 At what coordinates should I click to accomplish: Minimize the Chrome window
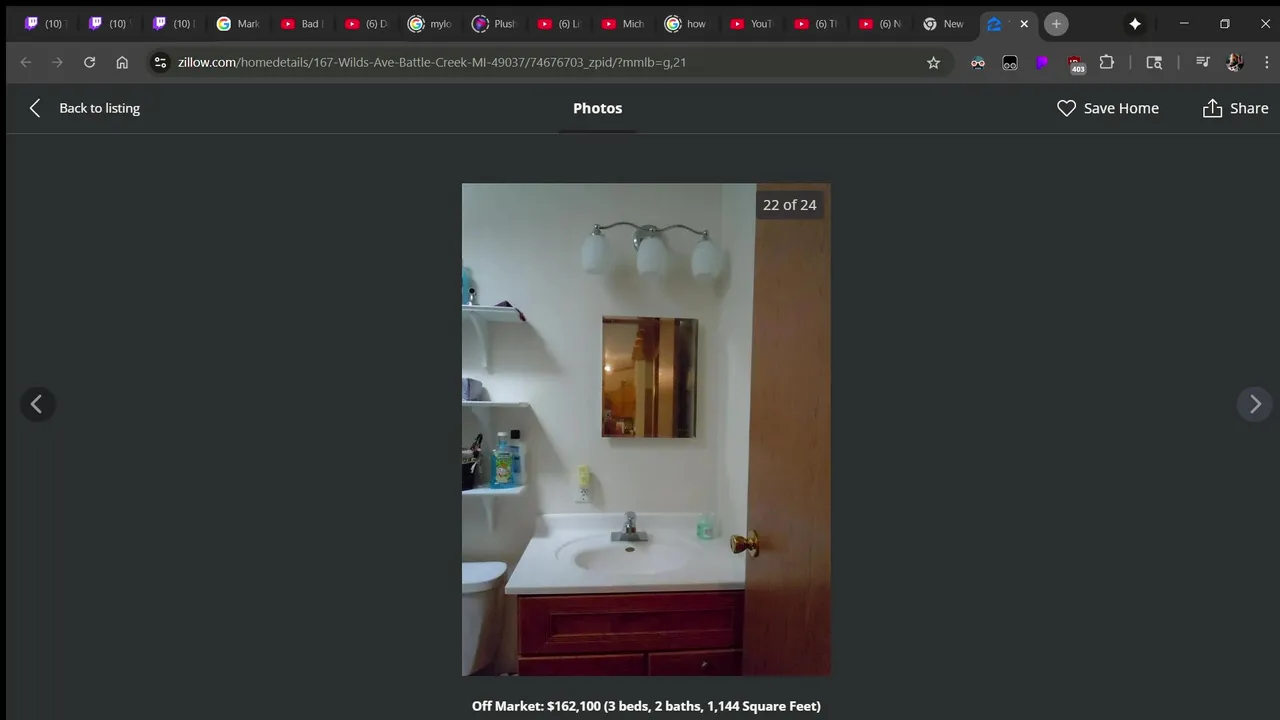(x=1184, y=24)
